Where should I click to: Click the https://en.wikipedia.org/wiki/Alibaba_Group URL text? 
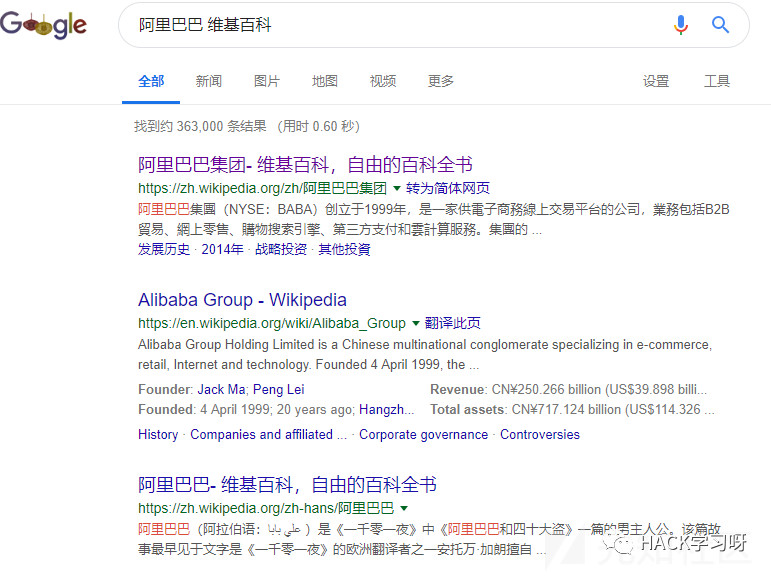coord(272,324)
